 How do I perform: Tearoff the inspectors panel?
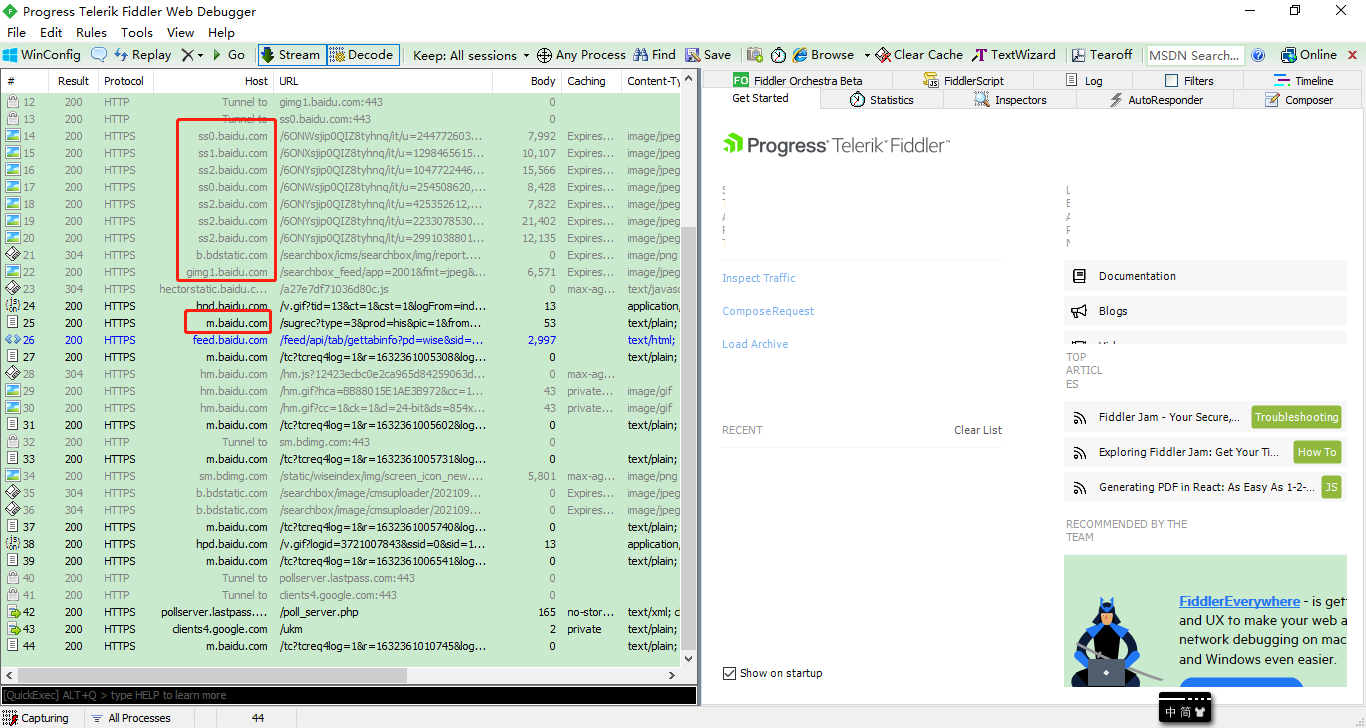point(1103,55)
